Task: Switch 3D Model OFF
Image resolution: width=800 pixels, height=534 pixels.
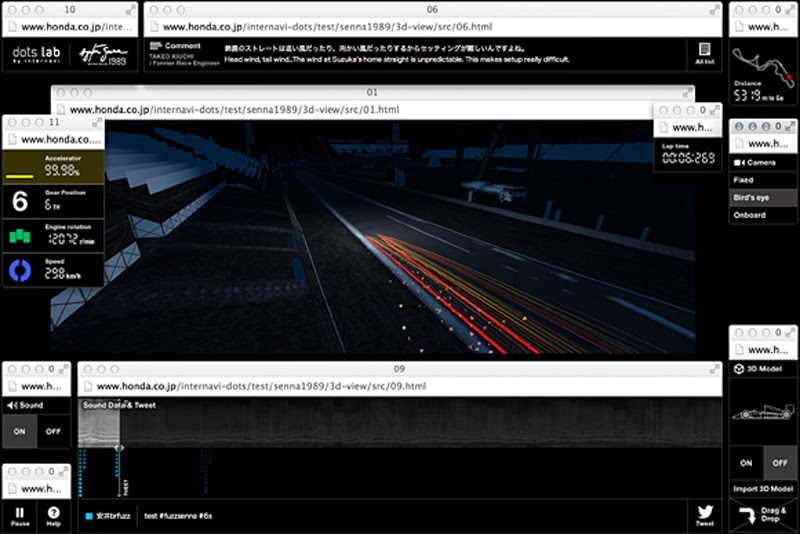Action: tap(780, 463)
